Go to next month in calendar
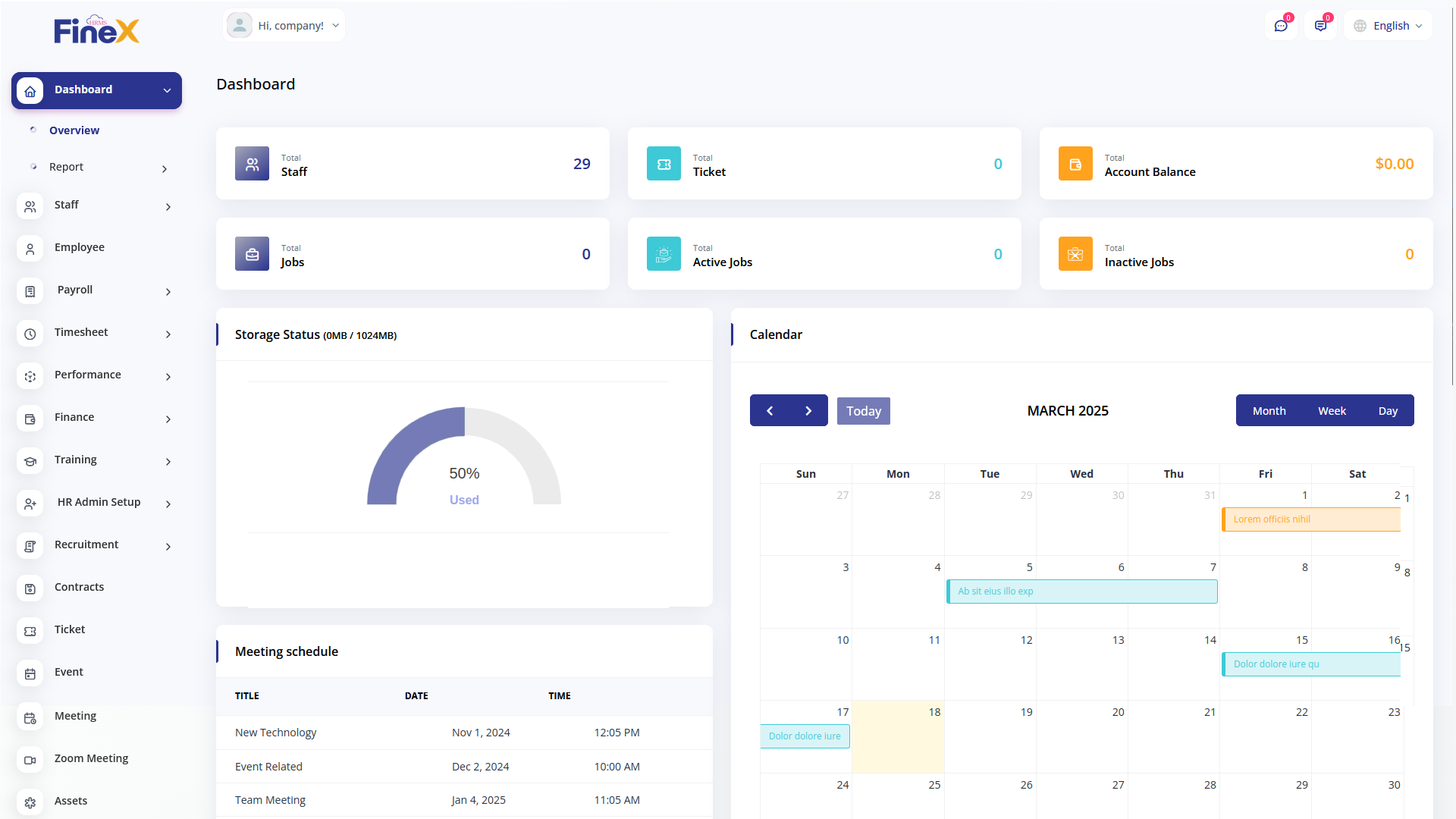Screen dimensions: 1456x819 808,411
